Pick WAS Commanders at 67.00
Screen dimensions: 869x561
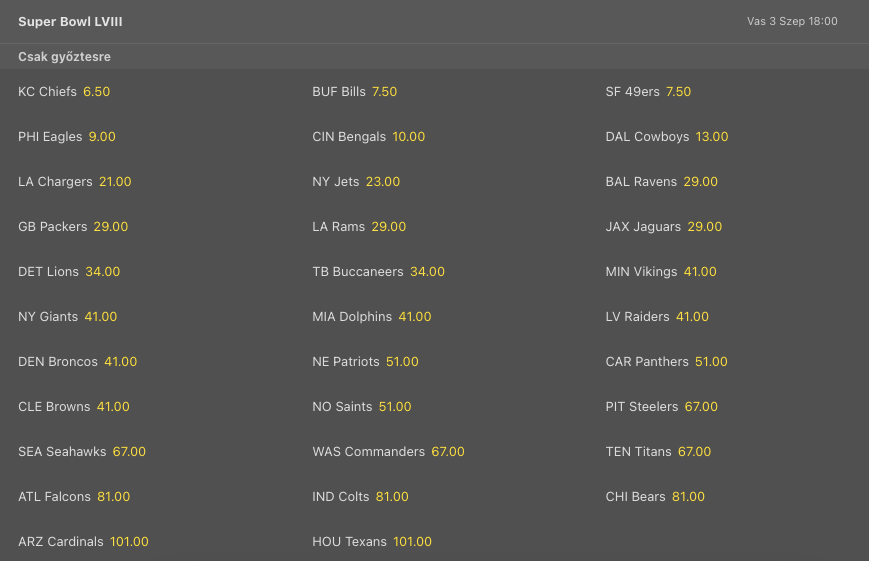coord(447,452)
